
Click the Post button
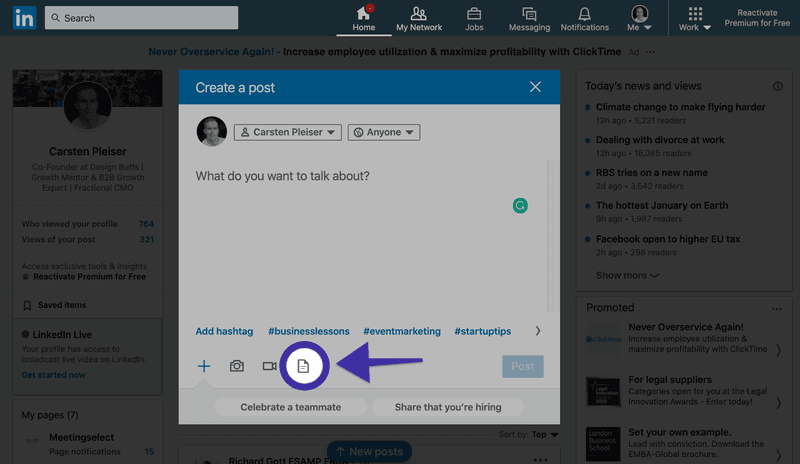[522, 367]
